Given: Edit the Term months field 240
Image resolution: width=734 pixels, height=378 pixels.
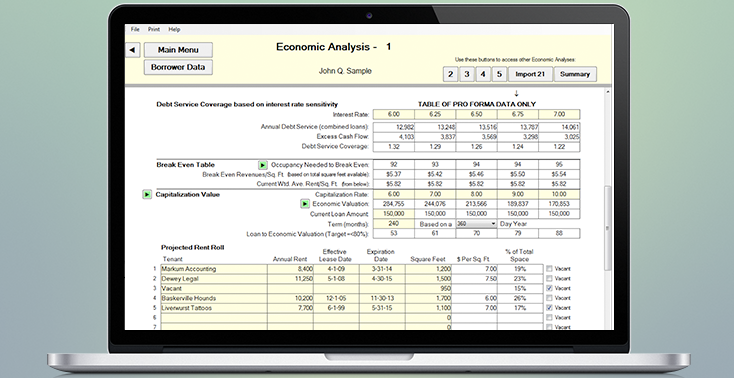Looking at the screenshot, I should tap(394, 224).
